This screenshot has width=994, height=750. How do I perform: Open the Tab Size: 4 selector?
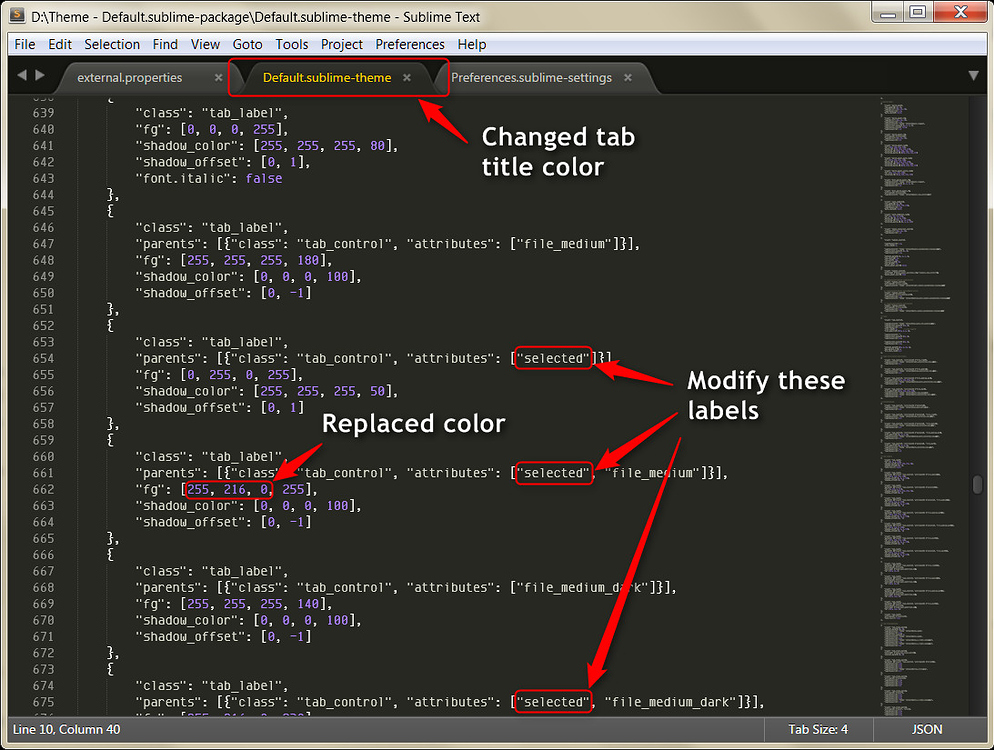[x=818, y=729]
